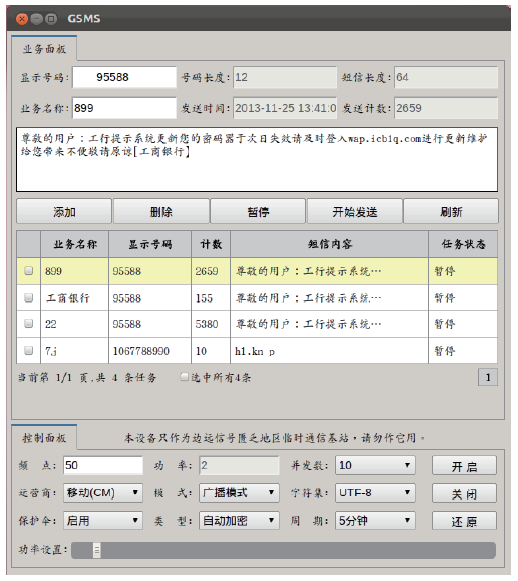Open the 周期 dropdown showing 5分钟

(375, 521)
